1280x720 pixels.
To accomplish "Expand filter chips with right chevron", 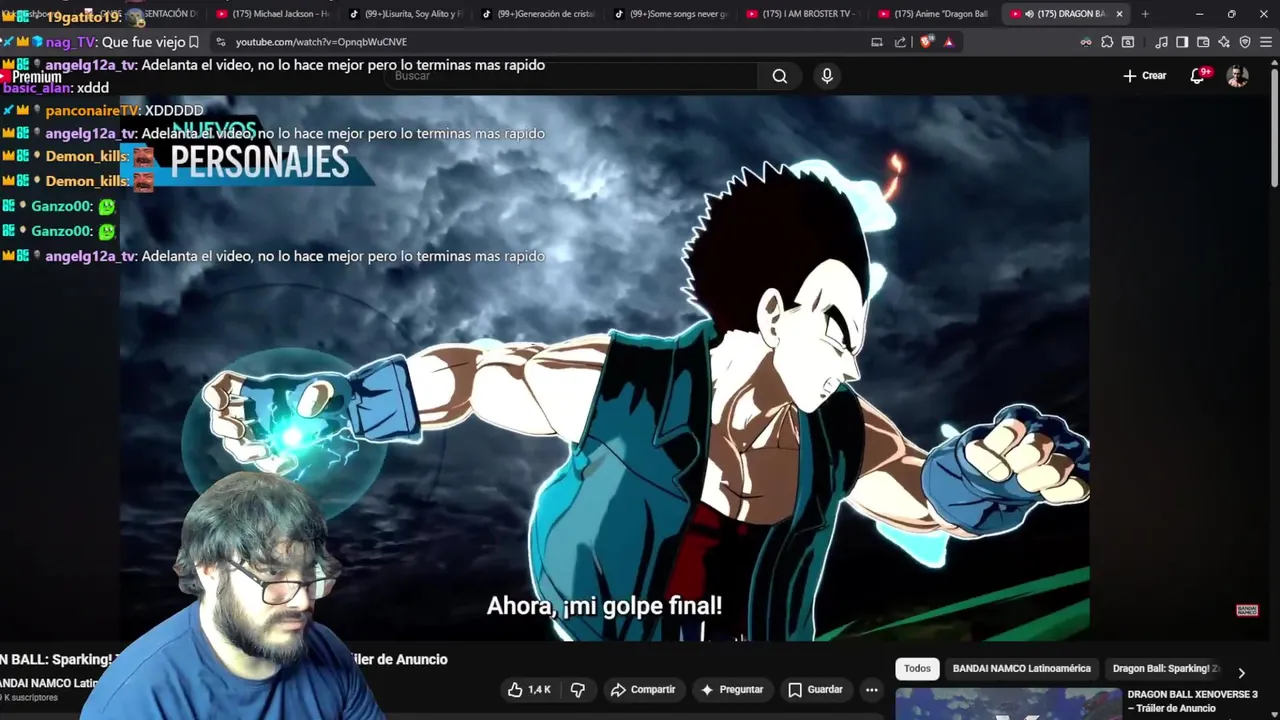I will (1241, 673).
